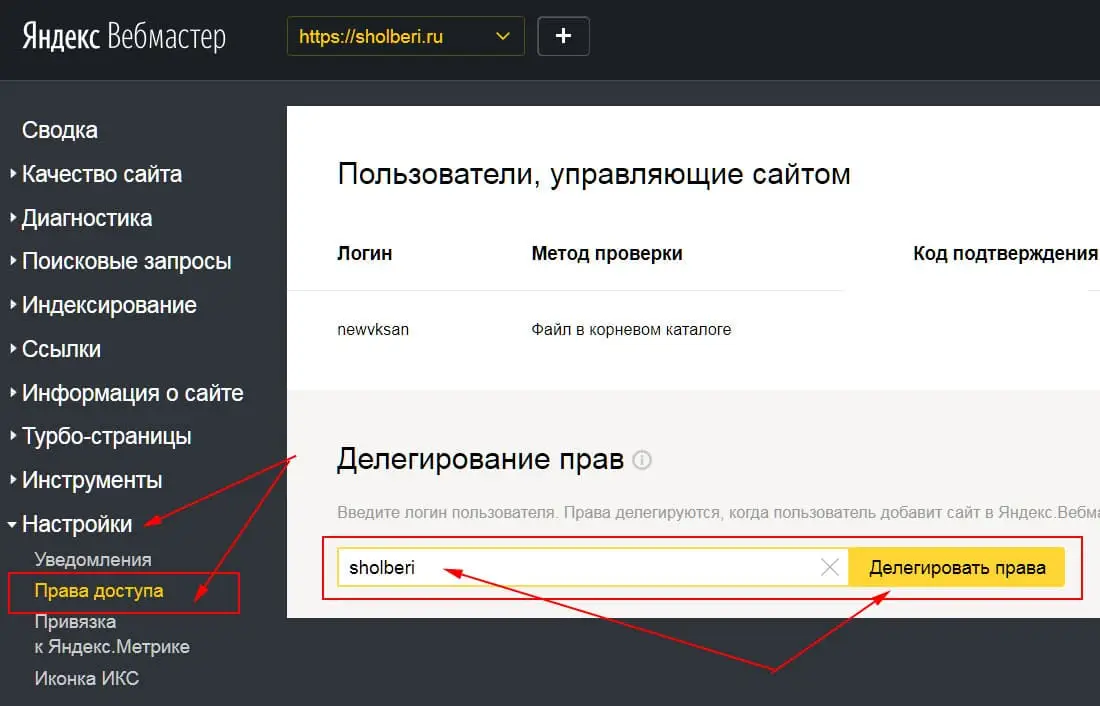The width and height of the screenshot is (1100, 706).
Task: Open Привязка к Яндекс.Метрике item
Action: (112, 634)
